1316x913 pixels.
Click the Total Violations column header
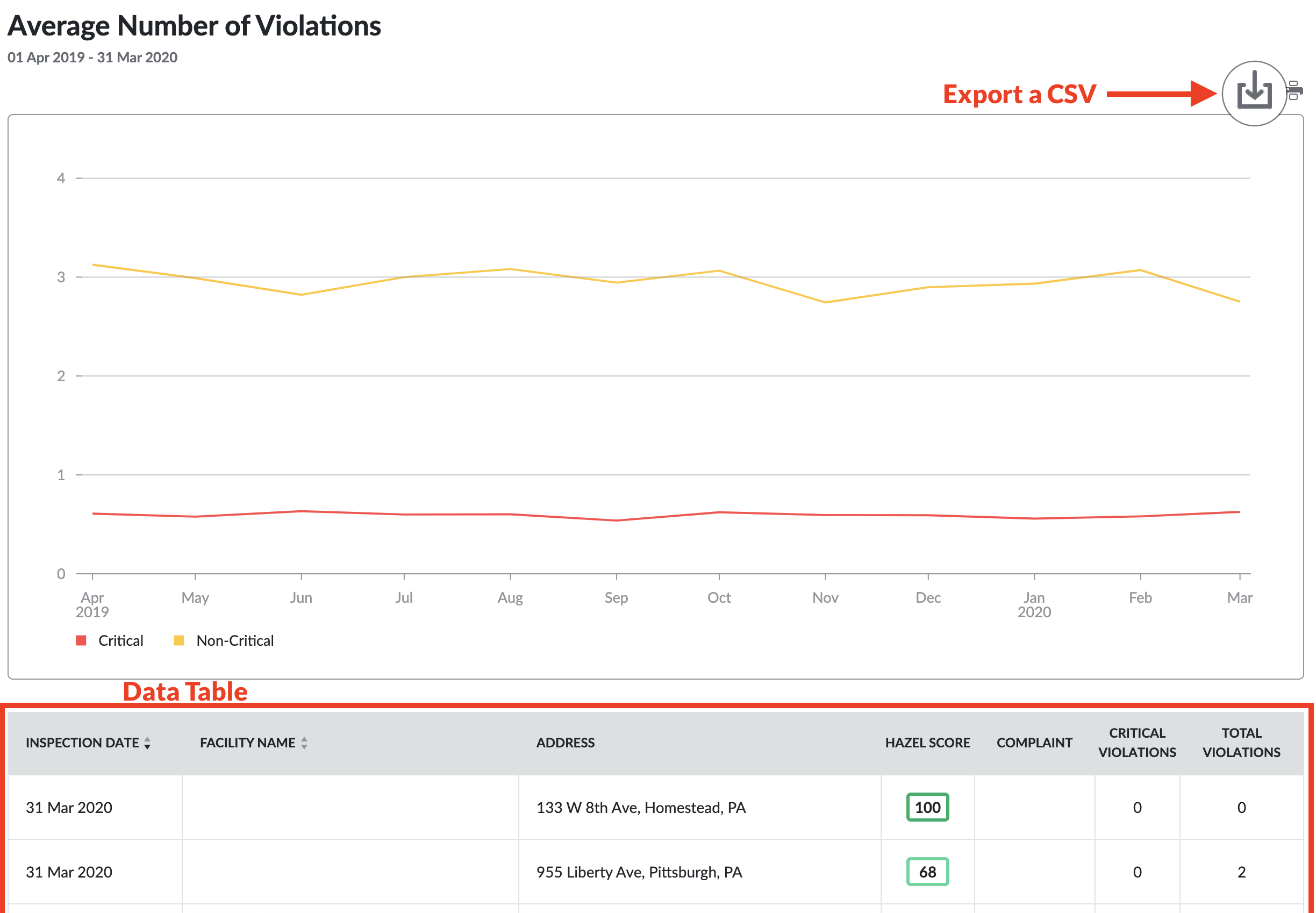click(x=1241, y=743)
